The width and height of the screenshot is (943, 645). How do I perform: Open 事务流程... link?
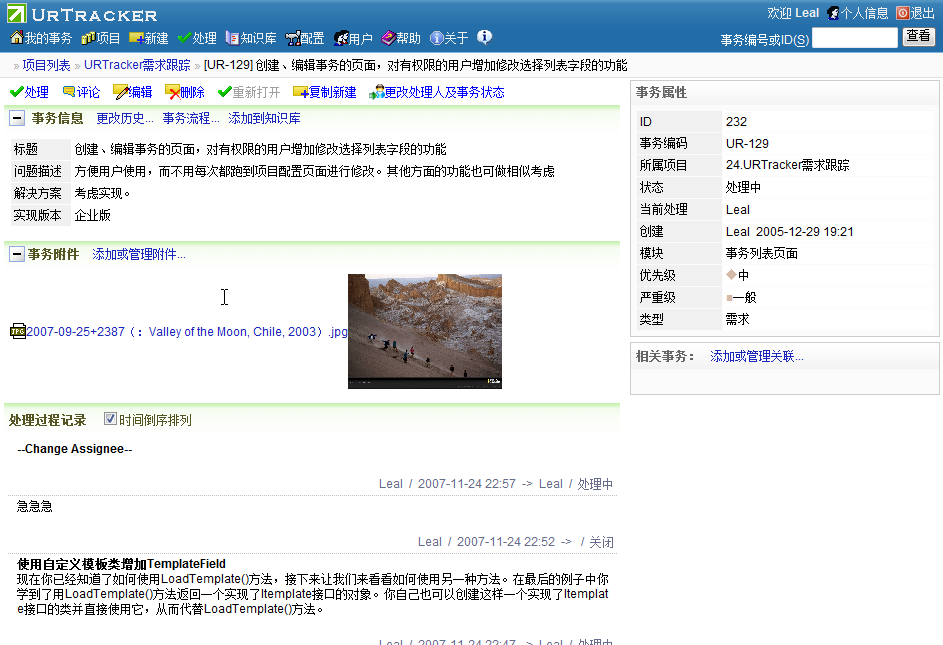[191, 119]
